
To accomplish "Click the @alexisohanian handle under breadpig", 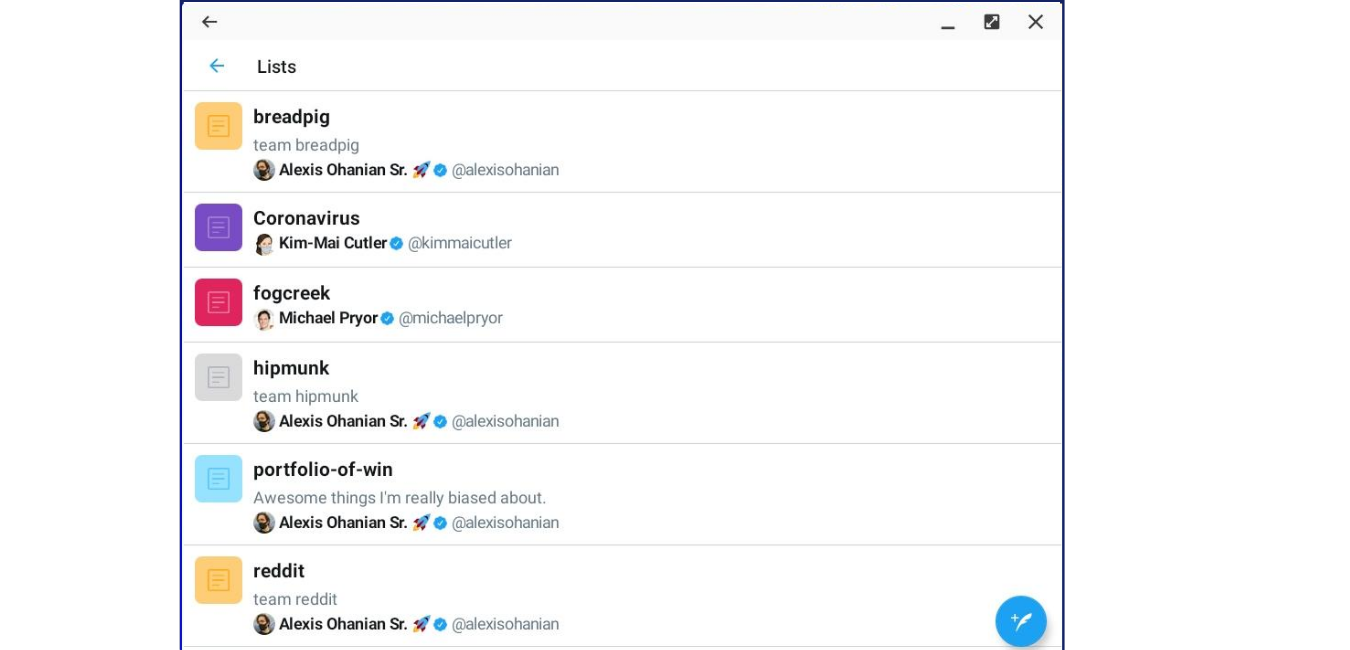I will (505, 170).
